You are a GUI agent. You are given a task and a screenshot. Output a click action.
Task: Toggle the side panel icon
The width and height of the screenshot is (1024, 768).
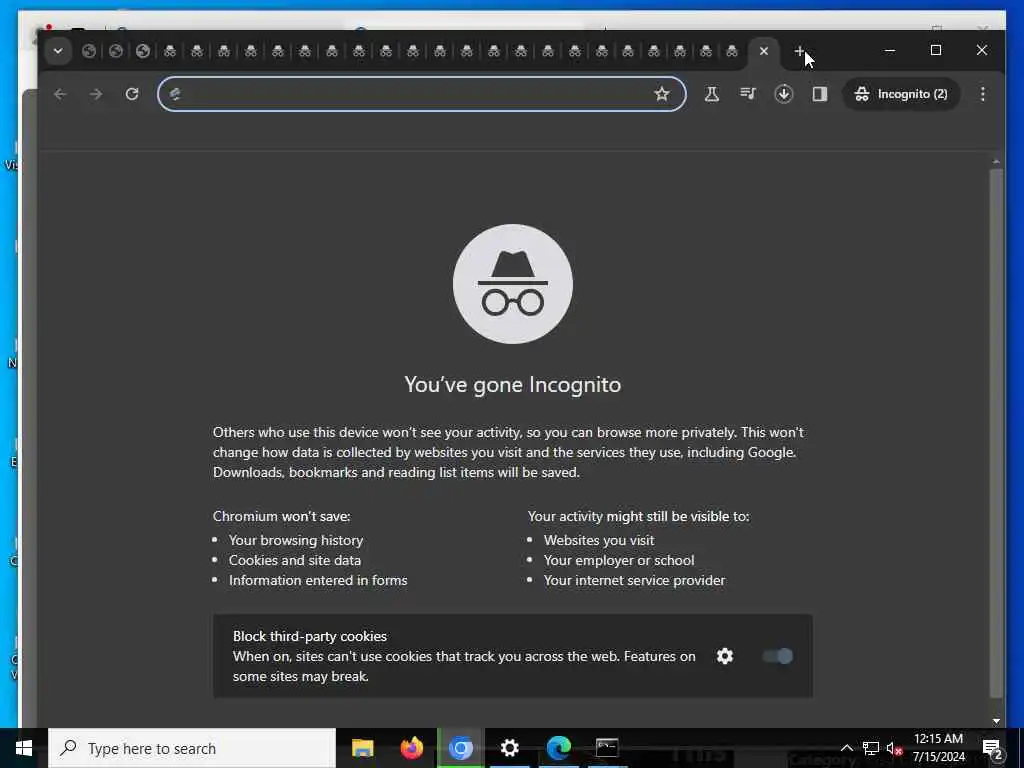(820, 94)
